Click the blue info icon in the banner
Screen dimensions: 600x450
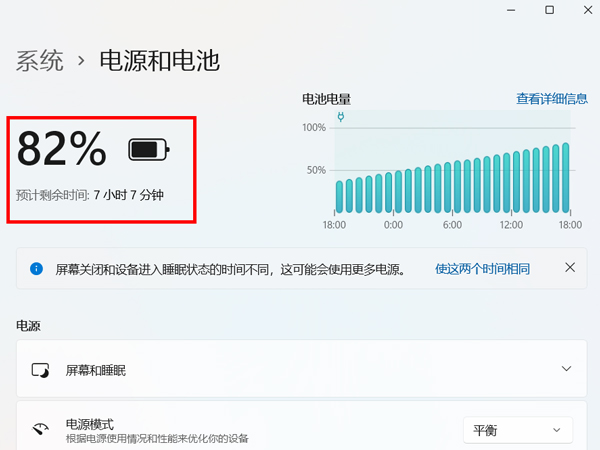tap(37, 269)
